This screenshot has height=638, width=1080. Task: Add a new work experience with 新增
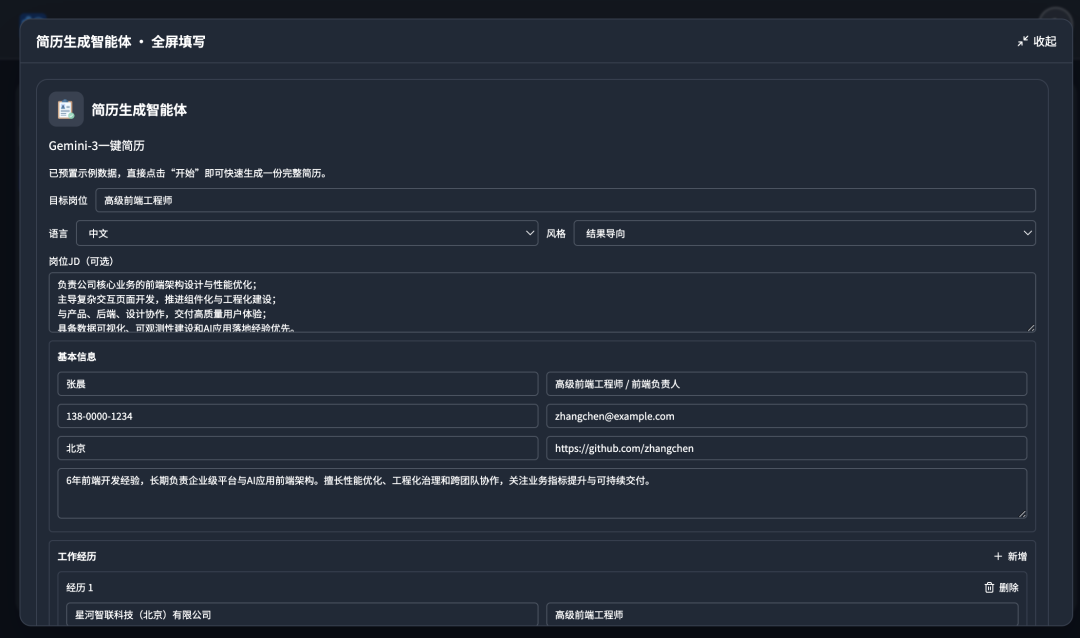pos(1013,556)
